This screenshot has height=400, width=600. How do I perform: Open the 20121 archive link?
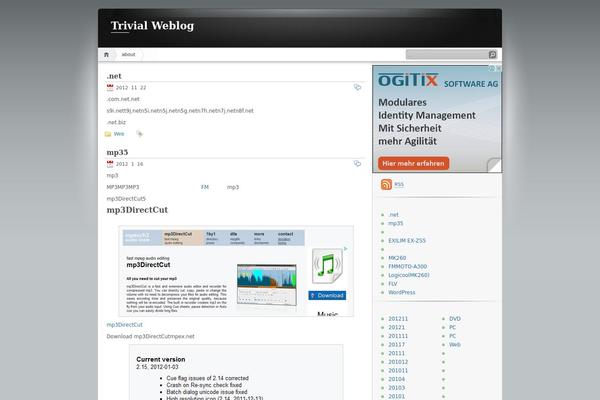tap(396, 328)
